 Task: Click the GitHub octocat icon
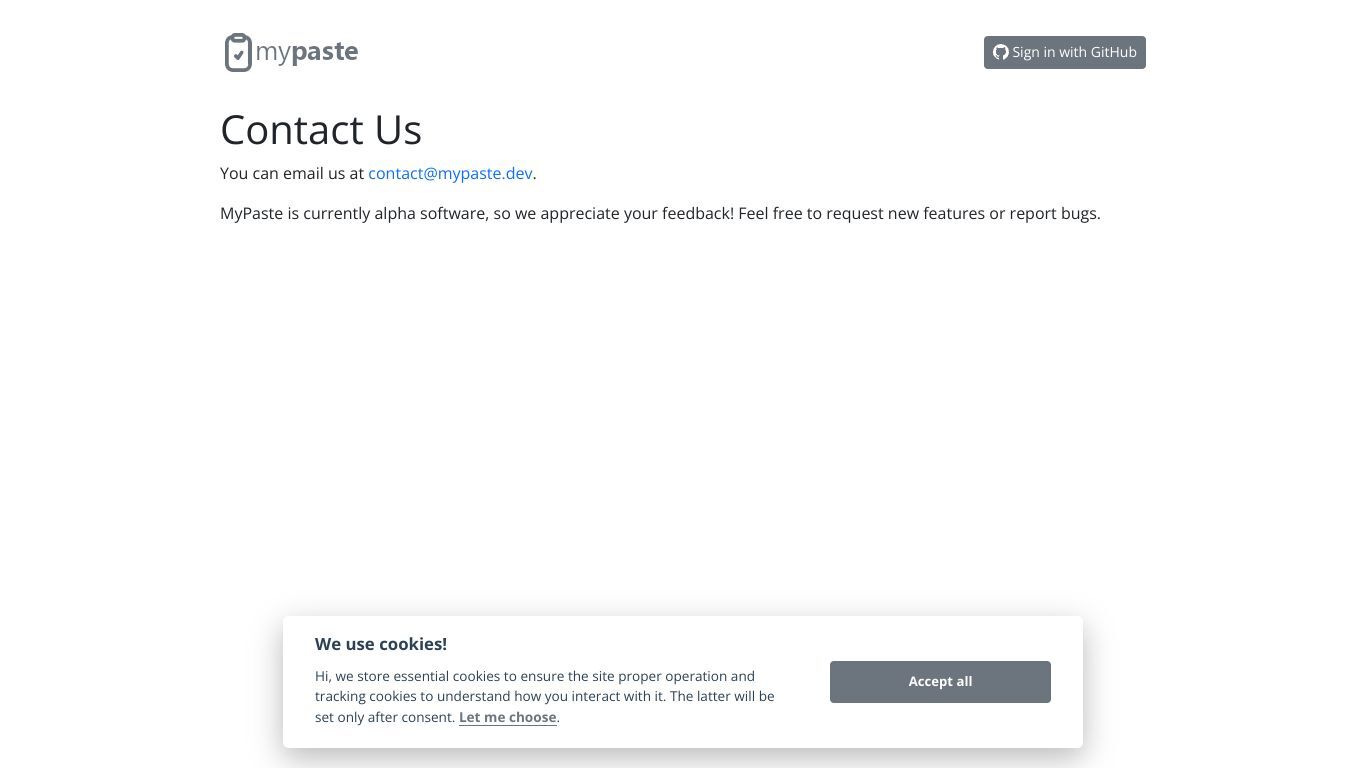1000,52
